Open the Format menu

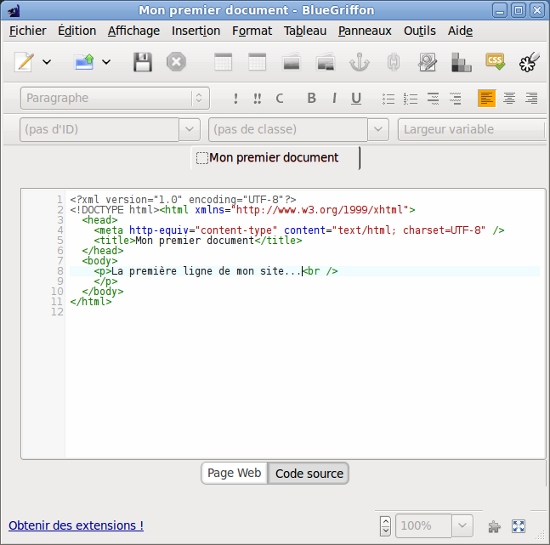coord(252,31)
